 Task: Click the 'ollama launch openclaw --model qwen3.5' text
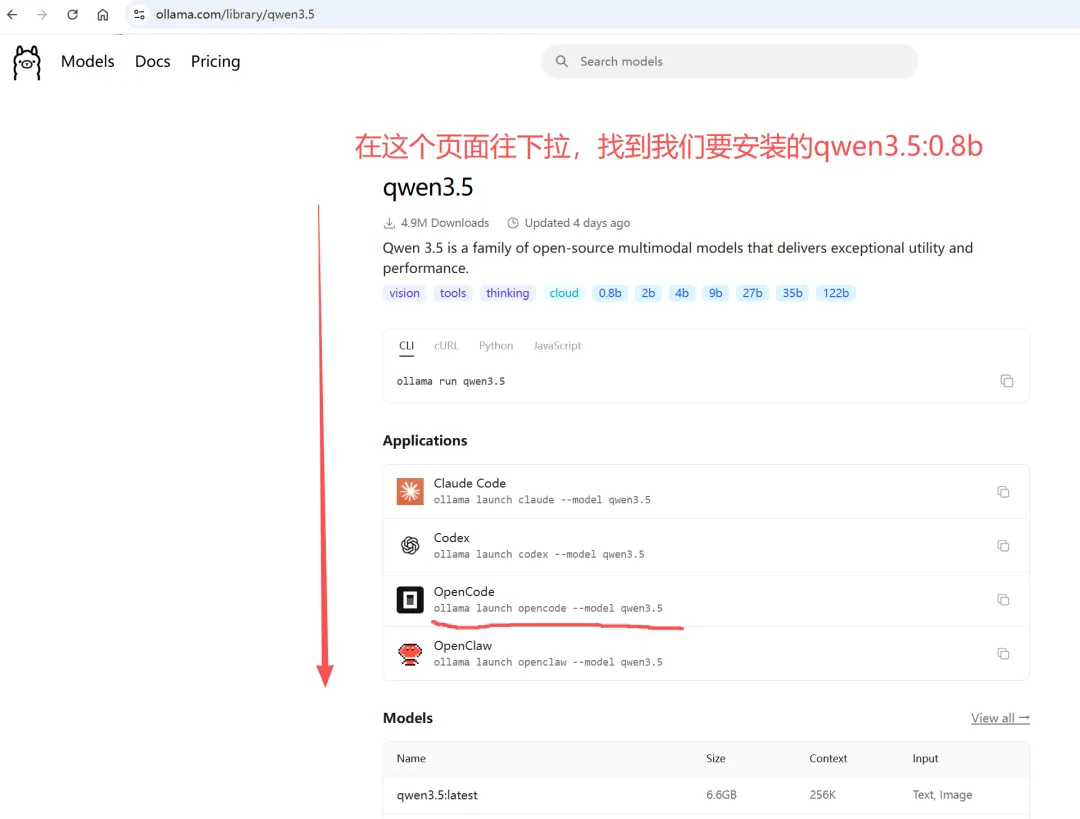click(x=548, y=662)
